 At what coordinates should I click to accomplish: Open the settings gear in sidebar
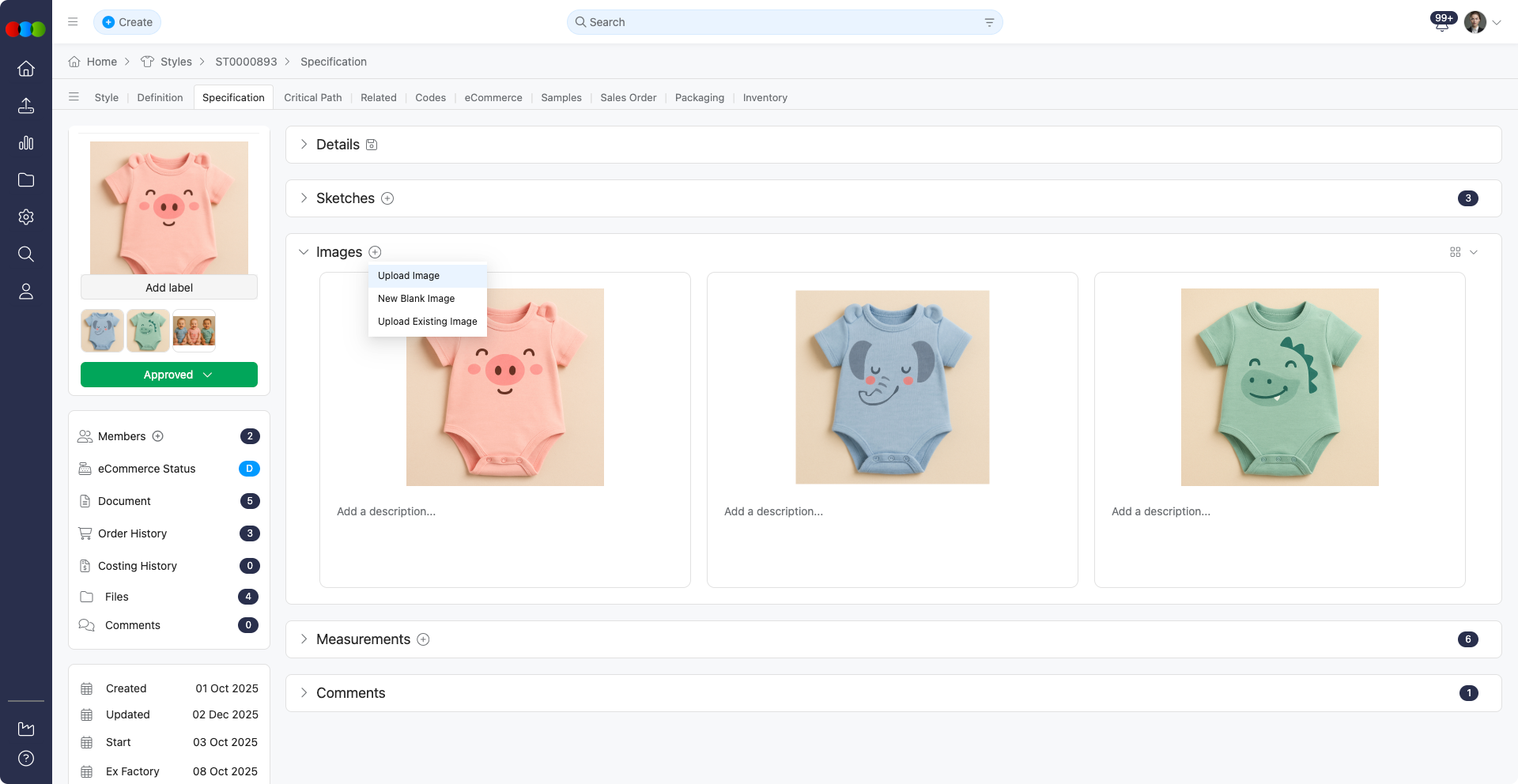pos(26,217)
